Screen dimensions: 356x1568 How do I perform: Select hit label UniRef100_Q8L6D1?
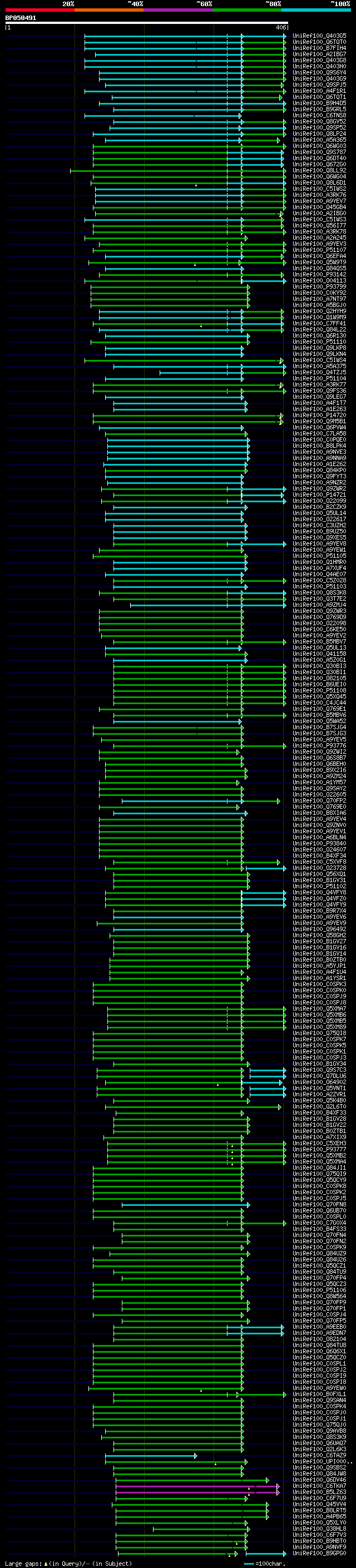(x=319, y=182)
